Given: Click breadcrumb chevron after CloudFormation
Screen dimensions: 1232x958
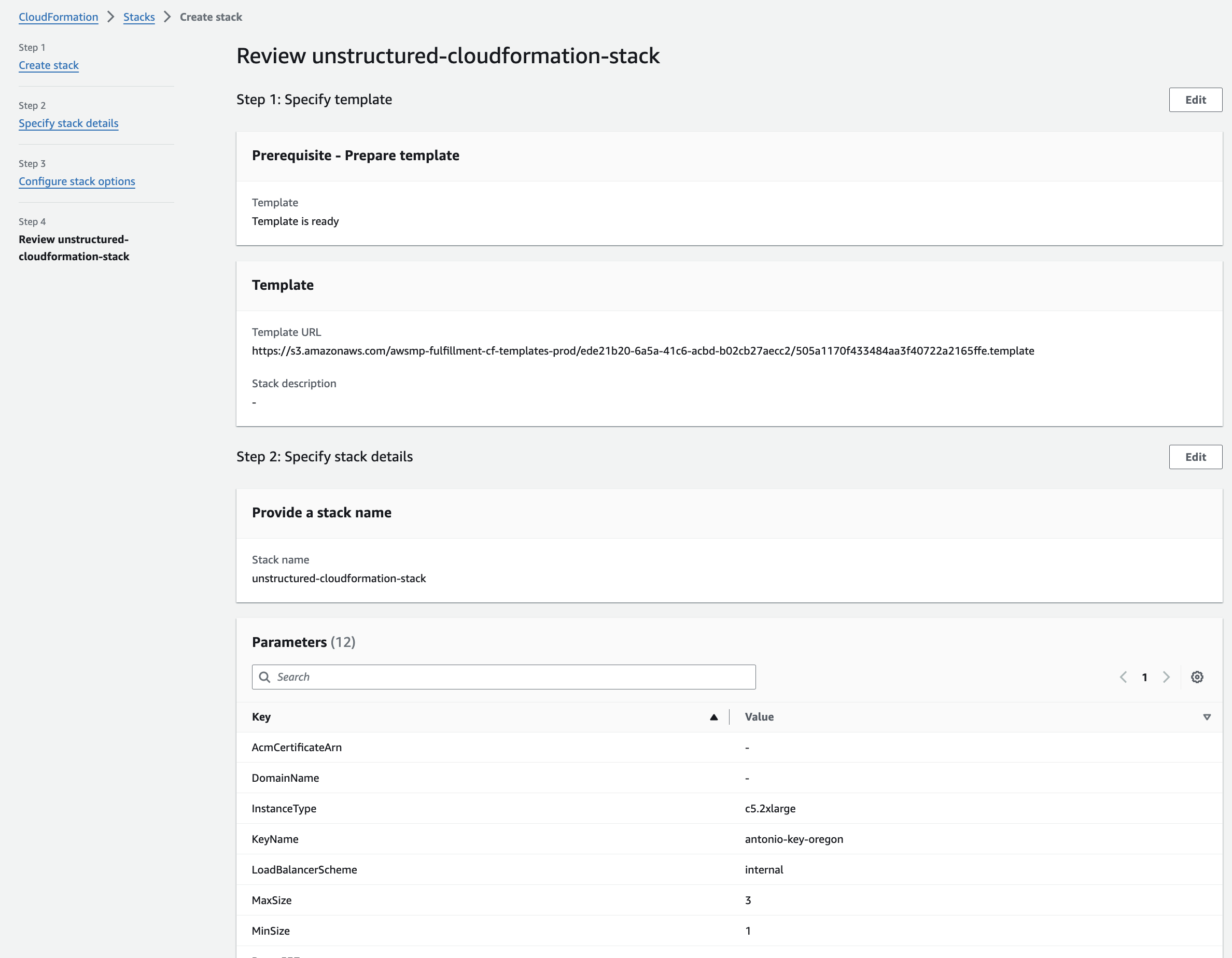Looking at the screenshot, I should pyautogui.click(x=110, y=17).
